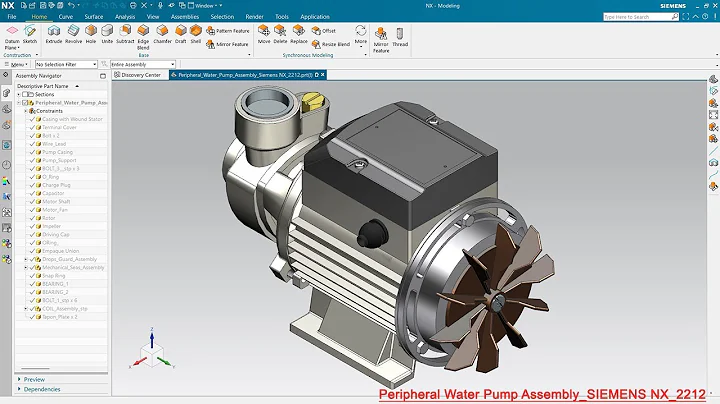Click the Unite boolean tool
Screen dimensions: 720x404
(x=107, y=34)
